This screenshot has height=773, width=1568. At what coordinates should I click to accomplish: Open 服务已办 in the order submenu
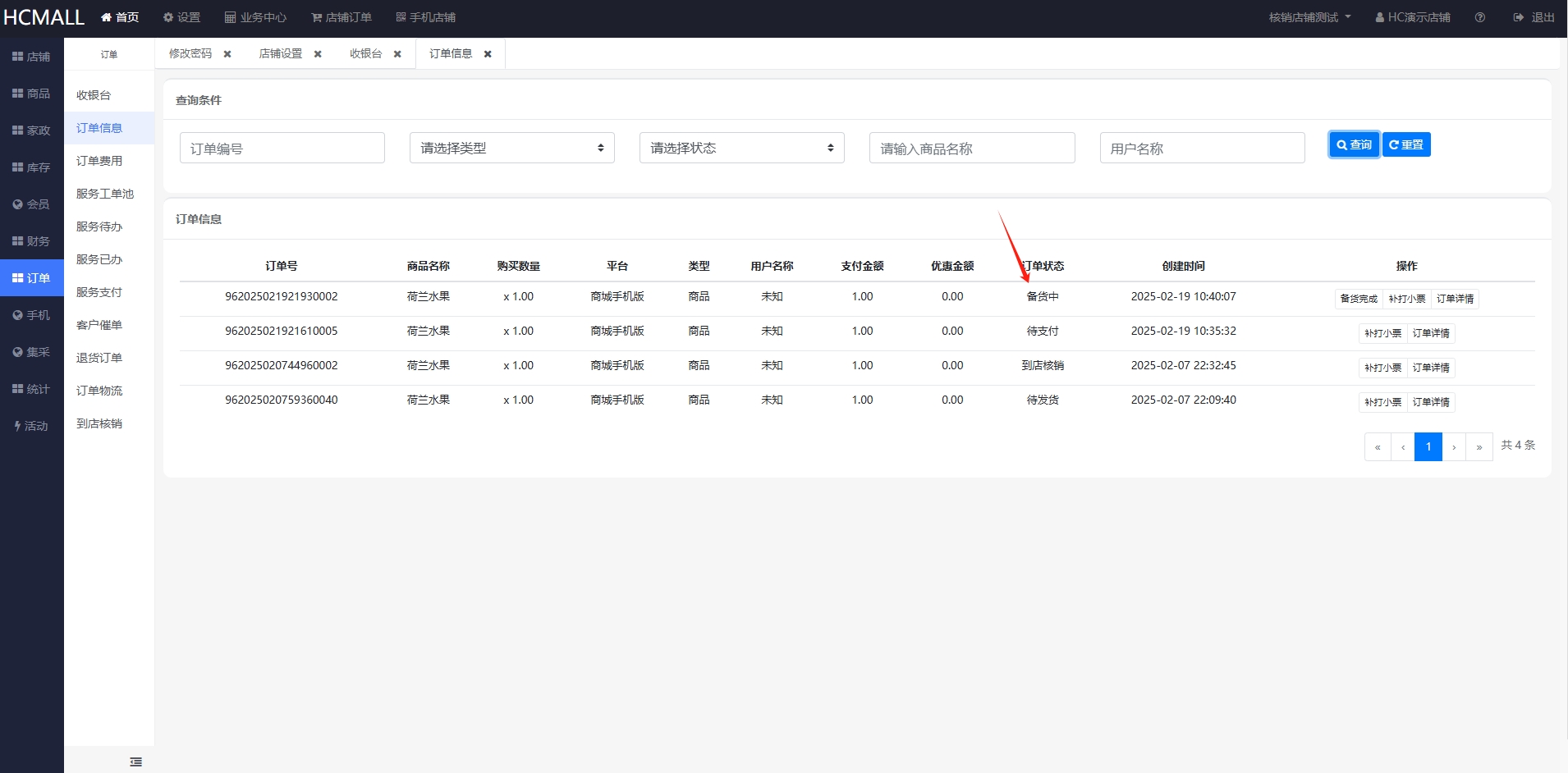109,259
